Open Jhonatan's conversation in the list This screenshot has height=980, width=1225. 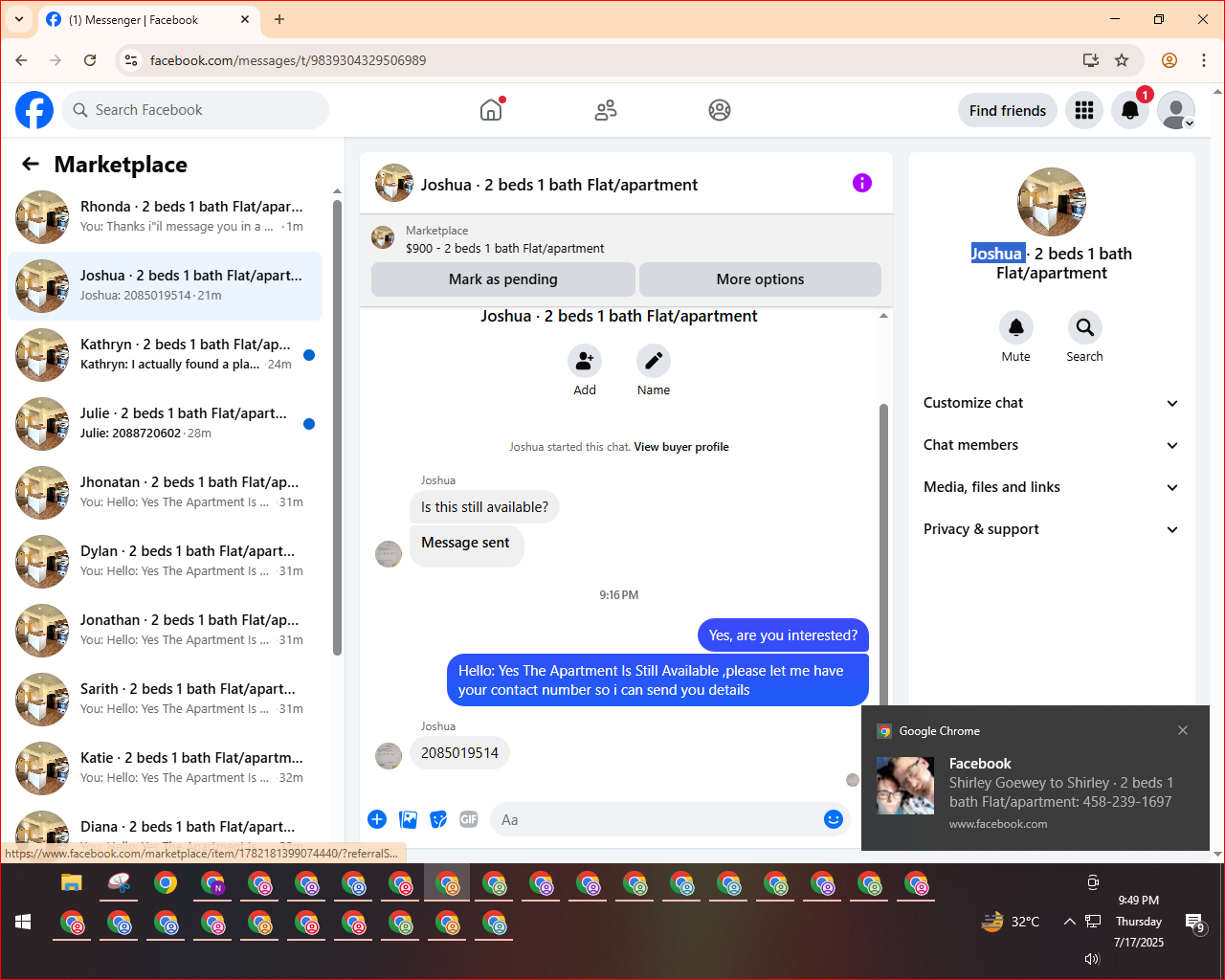pos(165,493)
